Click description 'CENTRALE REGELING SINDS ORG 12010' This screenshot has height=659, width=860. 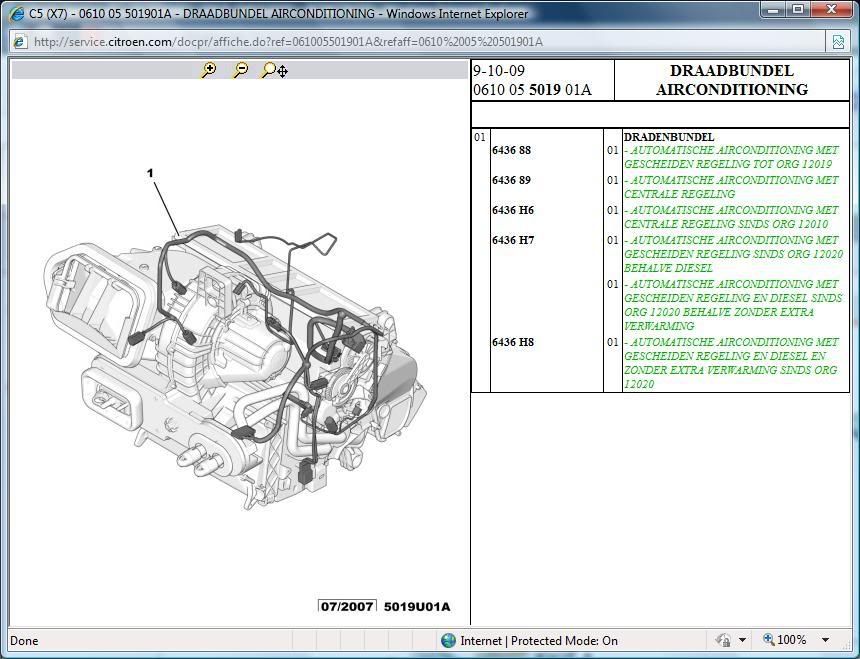[726, 224]
